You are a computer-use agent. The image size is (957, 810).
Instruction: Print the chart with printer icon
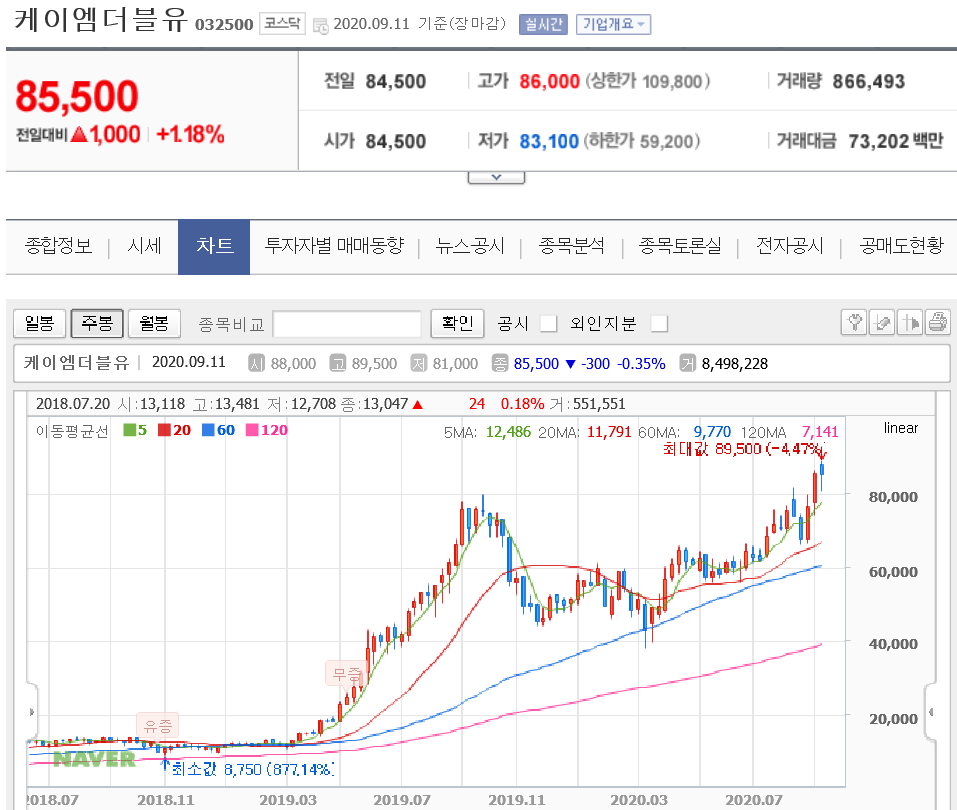937,322
